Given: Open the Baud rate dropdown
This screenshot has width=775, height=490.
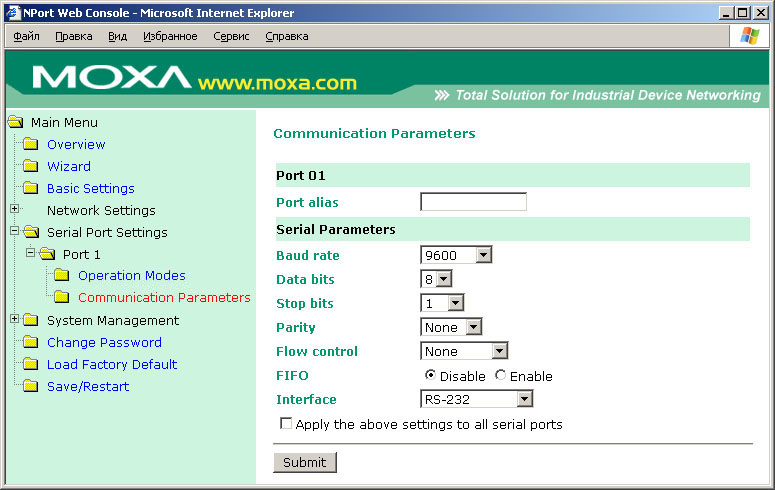Looking at the screenshot, I should (x=457, y=255).
